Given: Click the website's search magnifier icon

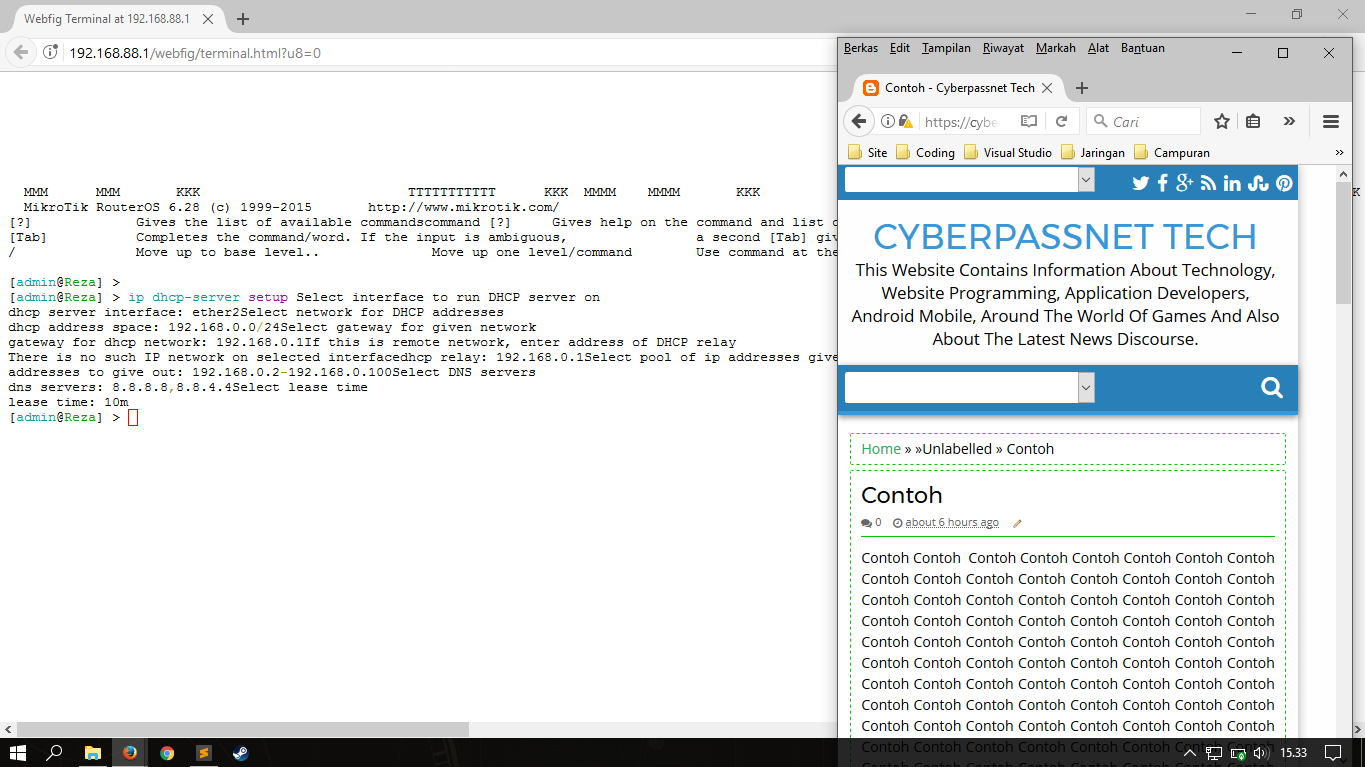Looking at the screenshot, I should point(1271,388).
